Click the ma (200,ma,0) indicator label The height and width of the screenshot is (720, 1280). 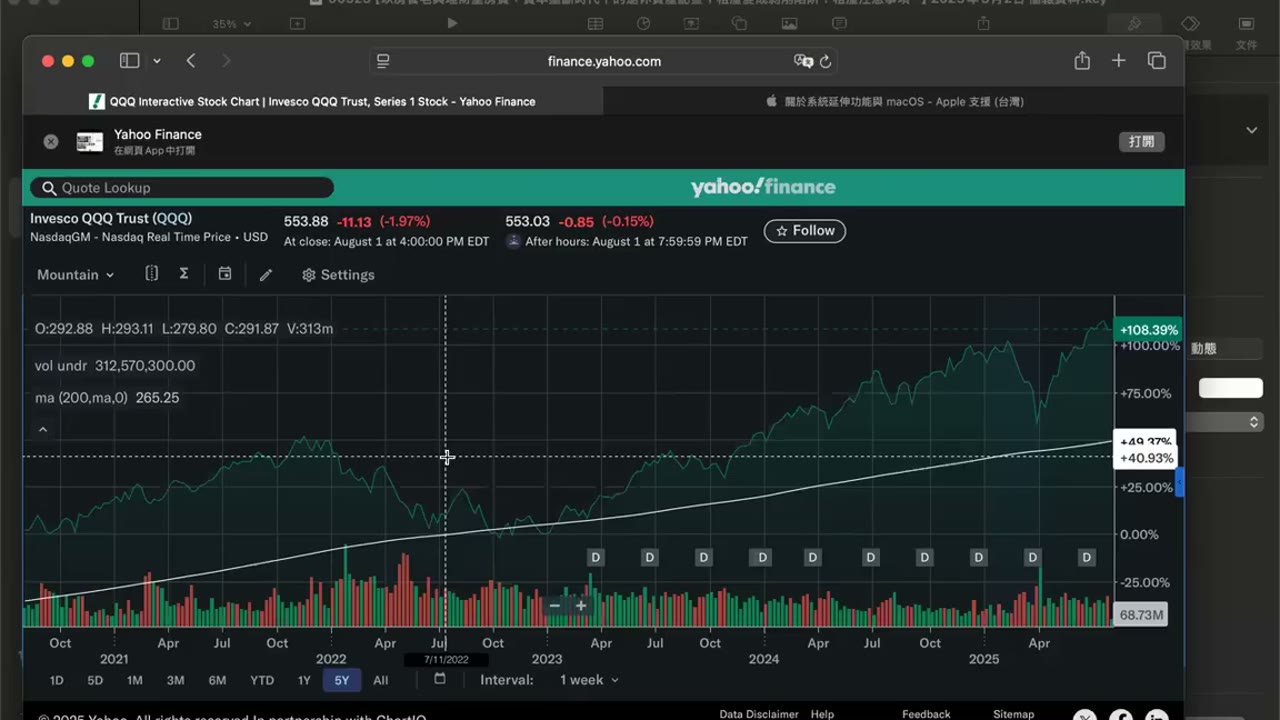click(x=82, y=398)
